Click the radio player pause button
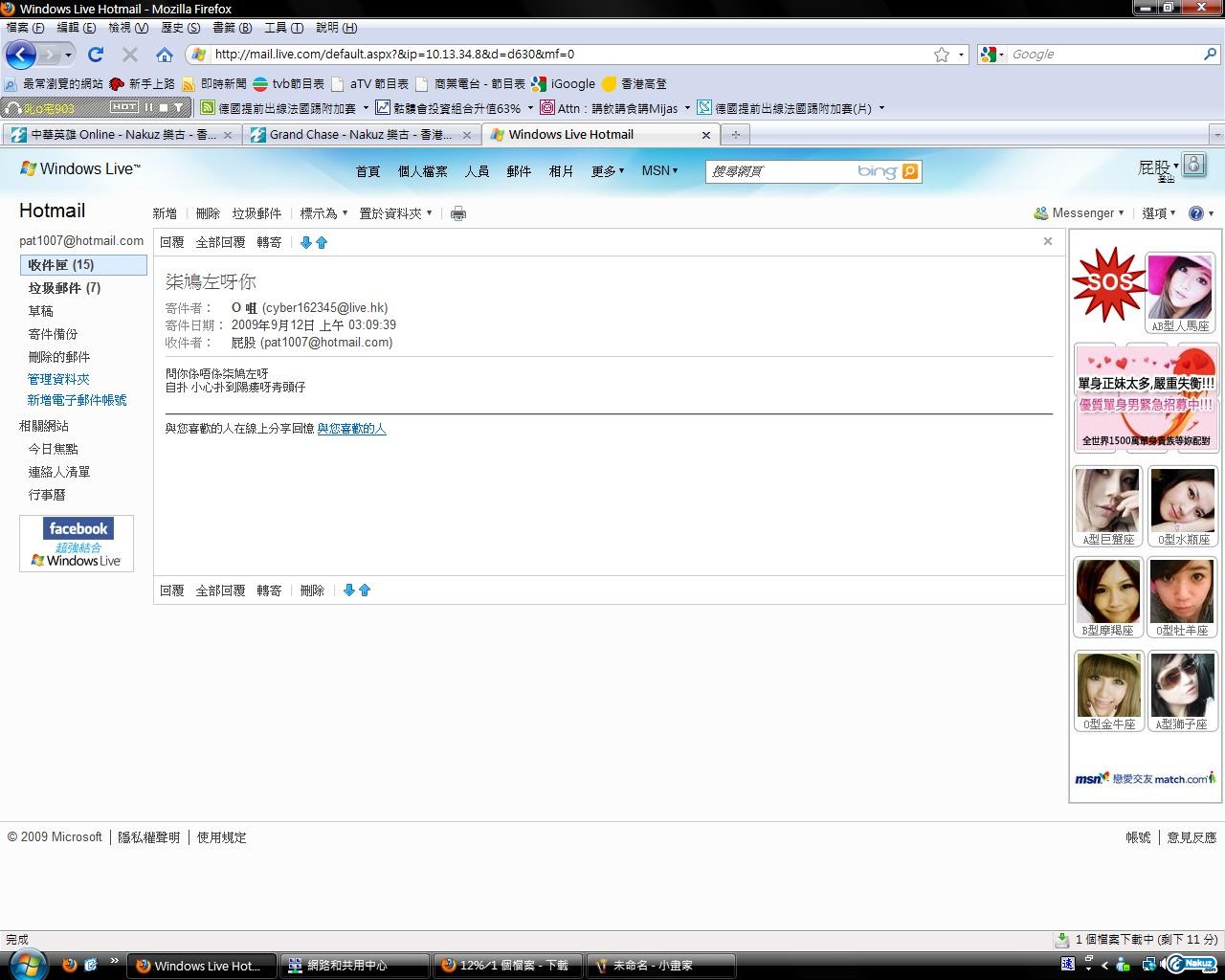1225x980 pixels. click(149, 107)
